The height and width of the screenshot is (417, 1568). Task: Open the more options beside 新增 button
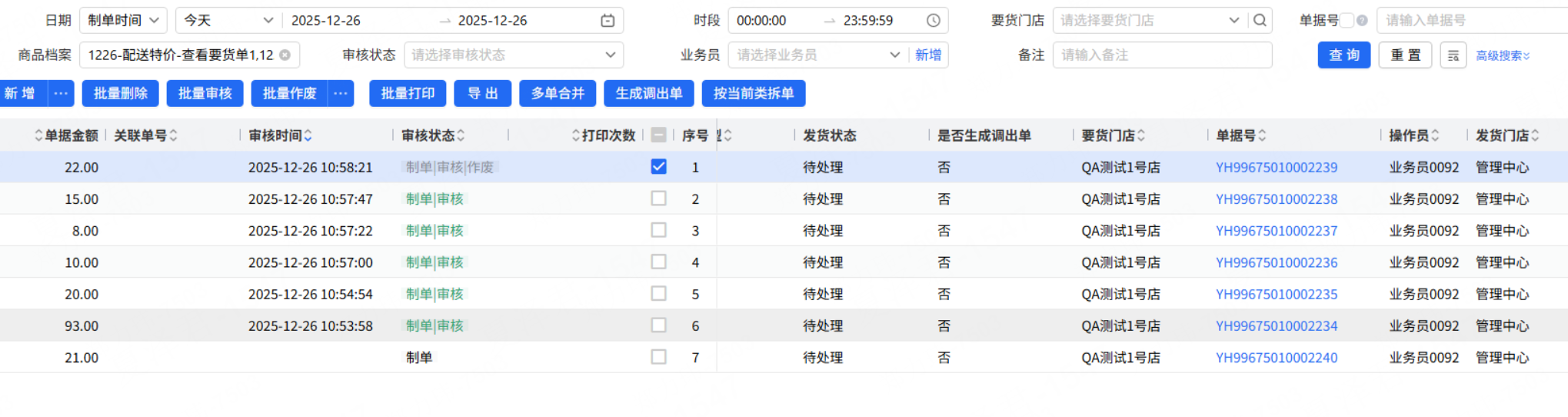(61, 94)
